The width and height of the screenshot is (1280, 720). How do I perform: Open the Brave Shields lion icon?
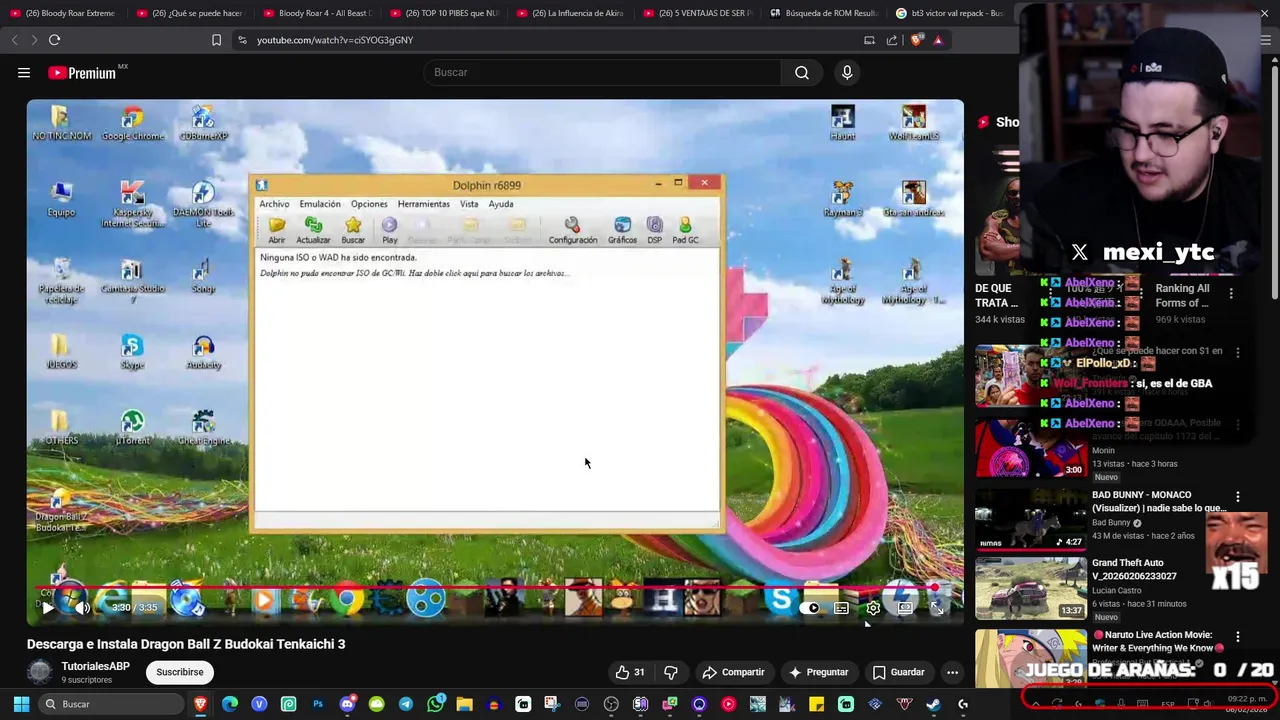(x=917, y=40)
